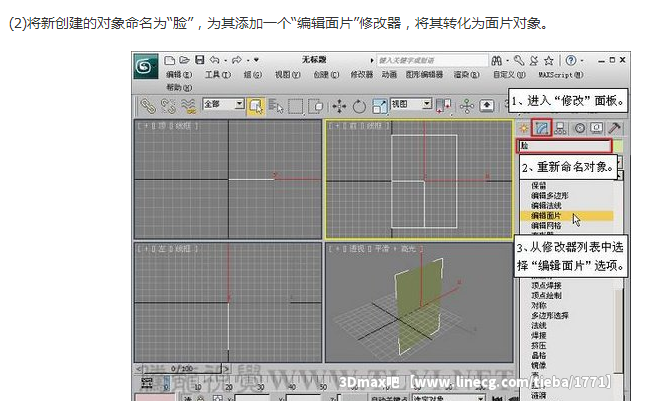Screen dimensions: 651x401
Task: Select the Scale tool
Action: pos(379,106)
